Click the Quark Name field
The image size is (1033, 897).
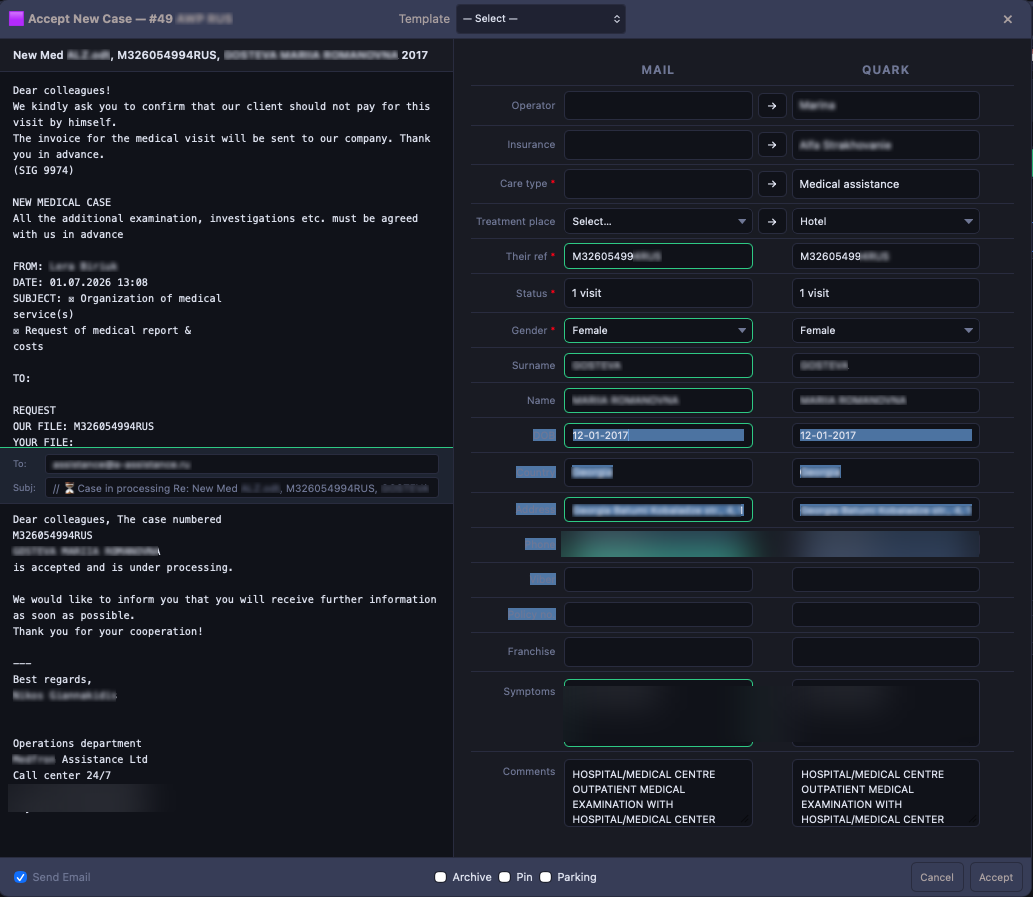[x=885, y=400]
